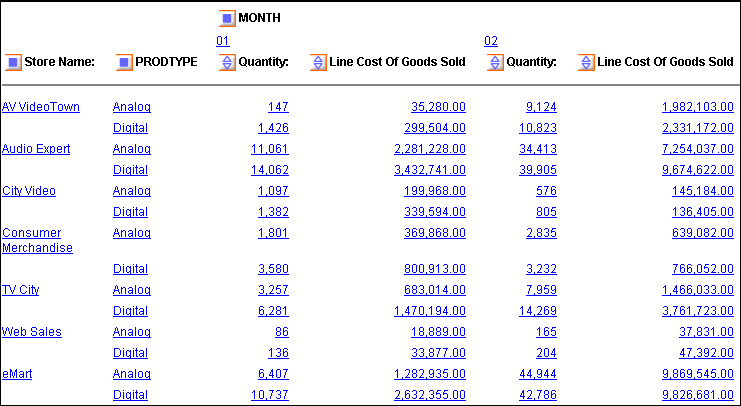This screenshot has width=741, height=406.
Task: Sort by month 01 Line Cost icon
Action: click(x=318, y=62)
